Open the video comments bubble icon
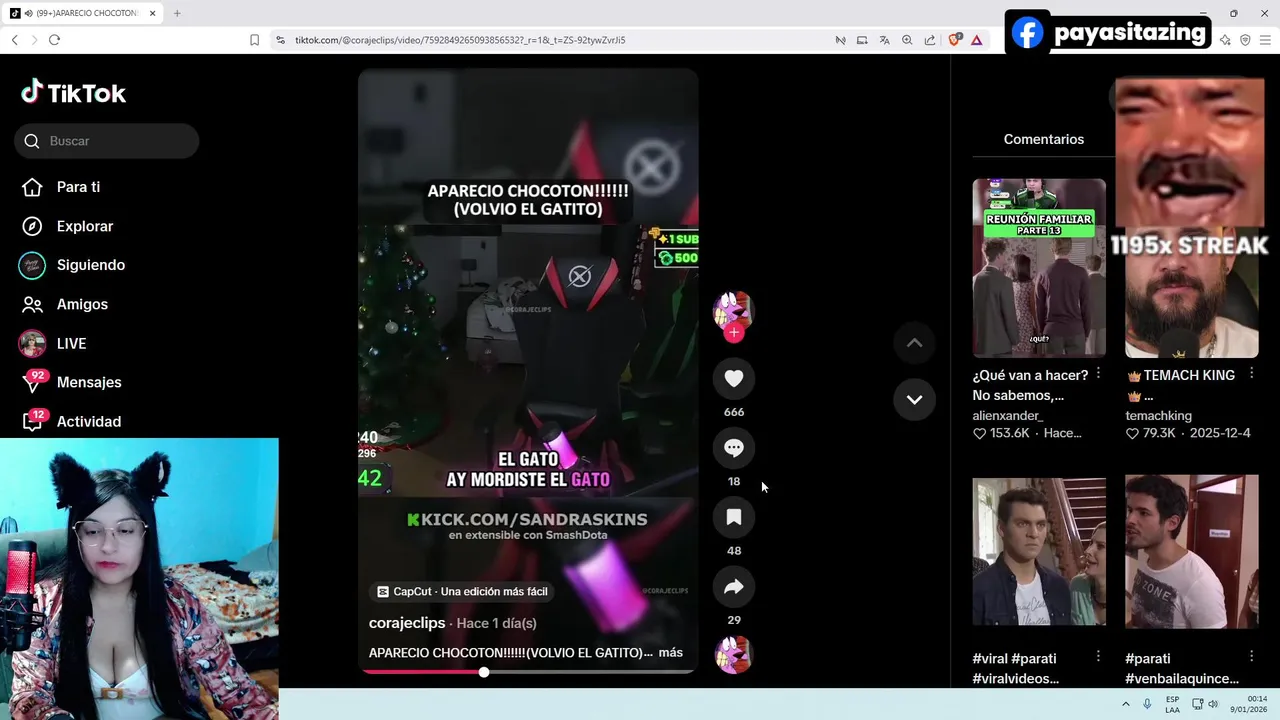The height and width of the screenshot is (720, 1280). click(x=734, y=448)
